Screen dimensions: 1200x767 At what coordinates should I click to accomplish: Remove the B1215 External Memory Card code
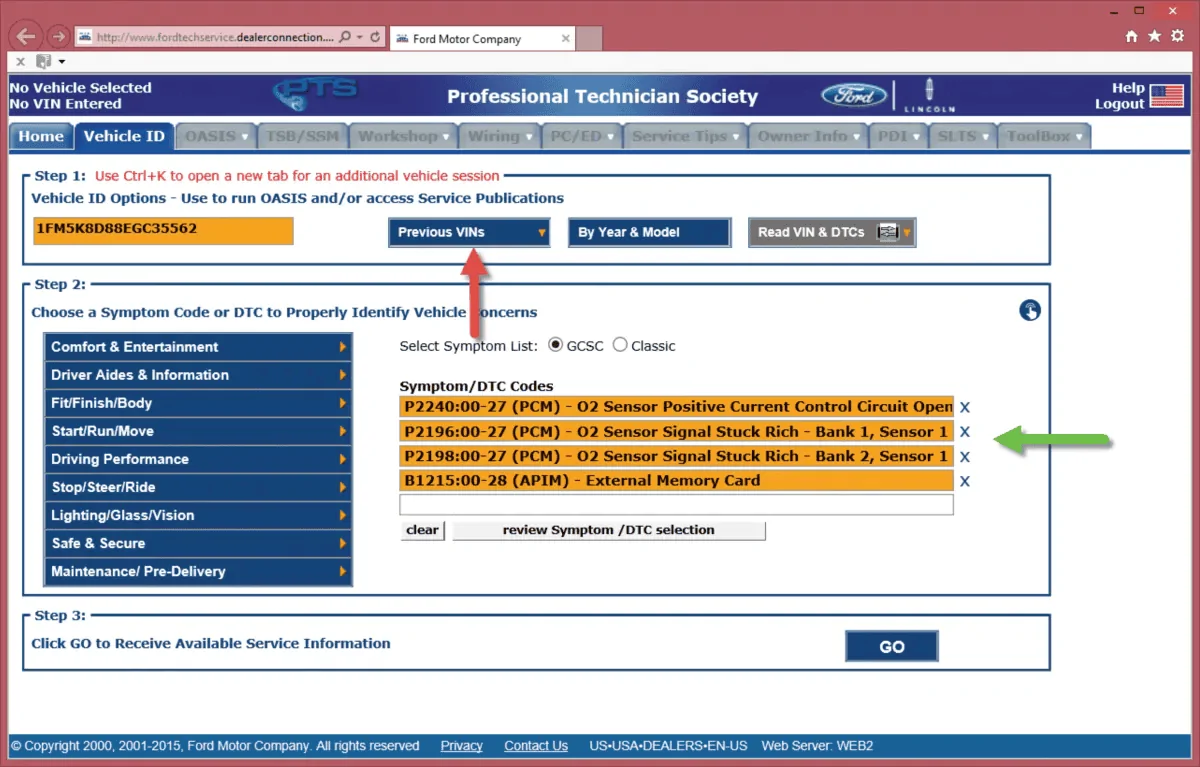point(965,481)
